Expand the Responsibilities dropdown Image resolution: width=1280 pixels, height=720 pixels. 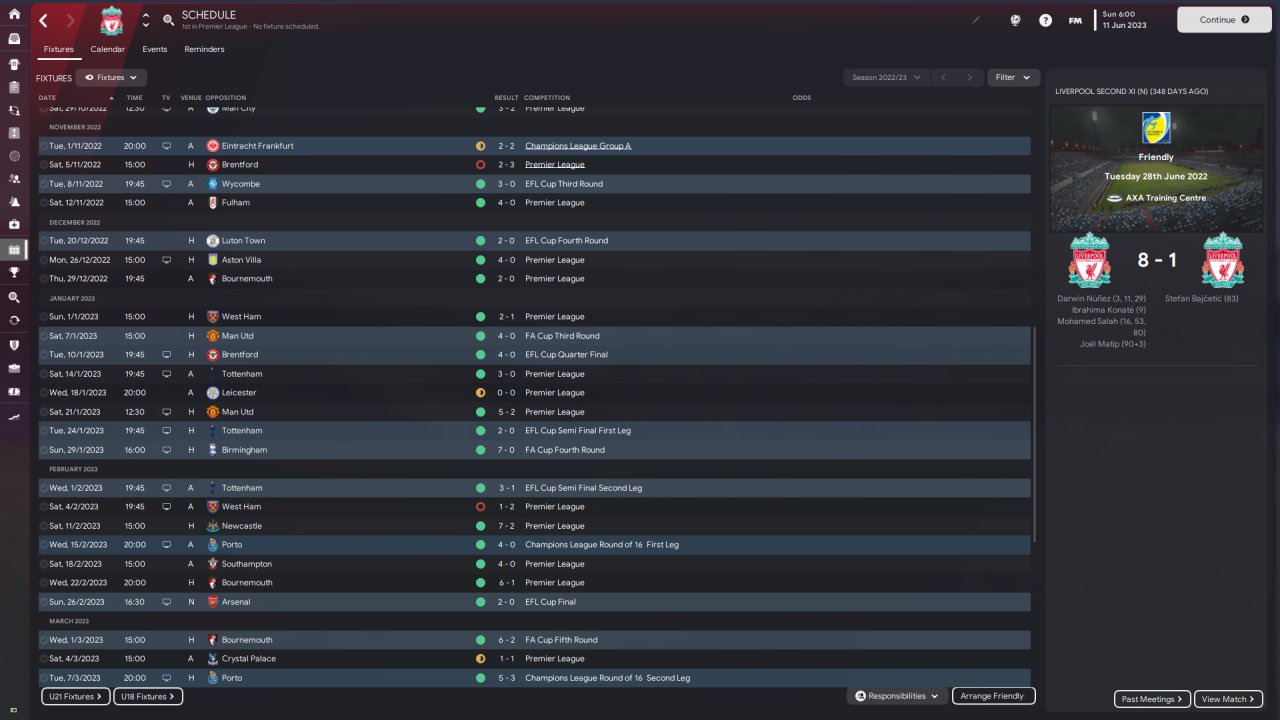click(x=897, y=696)
